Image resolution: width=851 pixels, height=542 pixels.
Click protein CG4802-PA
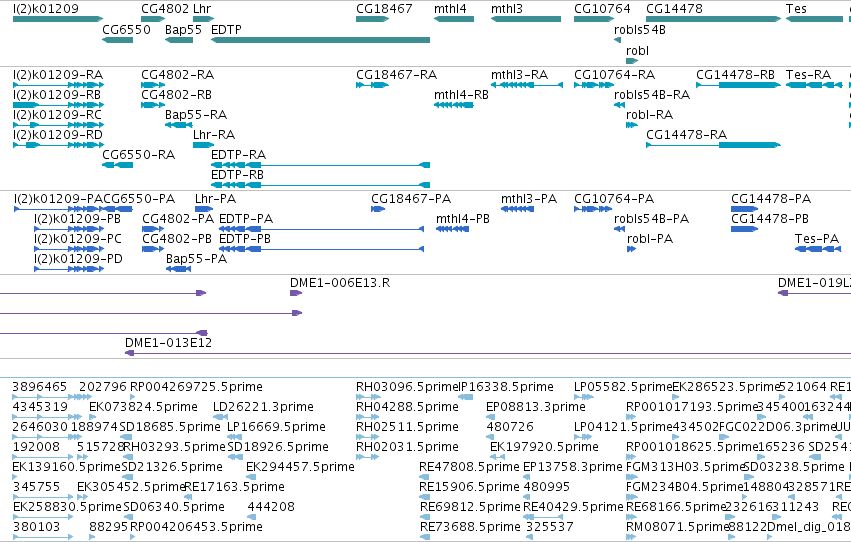[178, 219]
